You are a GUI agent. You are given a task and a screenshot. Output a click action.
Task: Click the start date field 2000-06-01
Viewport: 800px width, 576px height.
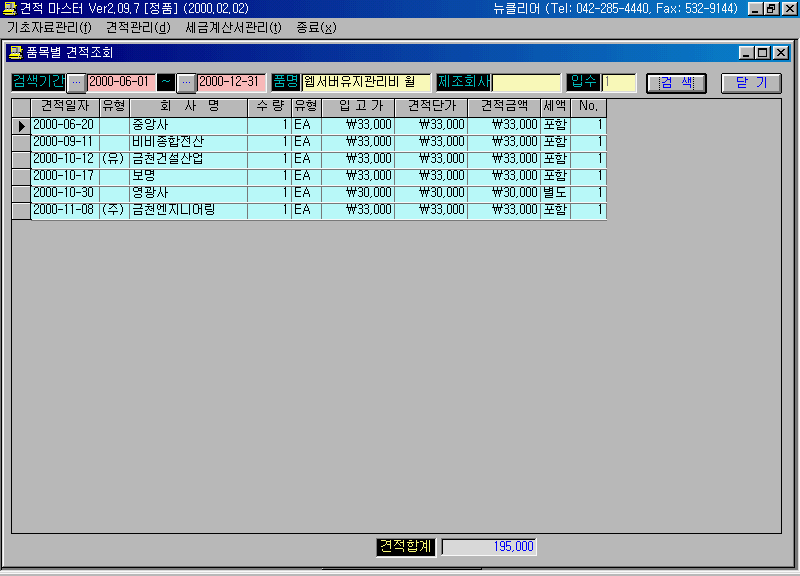120,82
